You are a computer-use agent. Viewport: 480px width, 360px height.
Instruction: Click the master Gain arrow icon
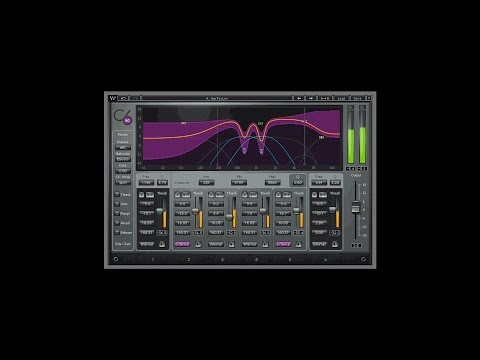(x=117, y=204)
